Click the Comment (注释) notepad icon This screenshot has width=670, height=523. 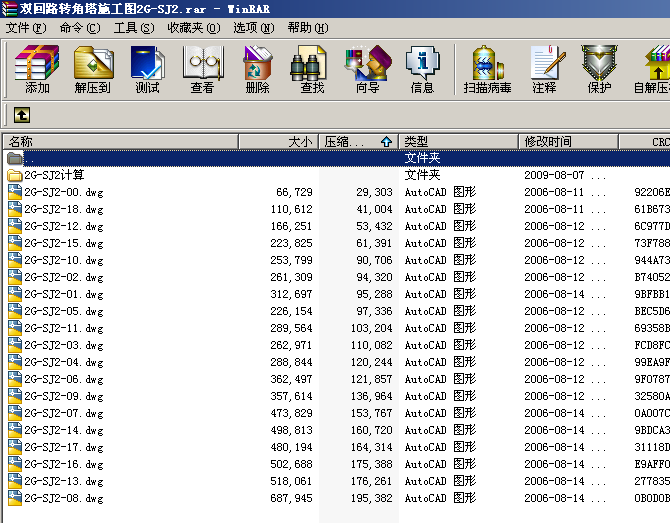click(548, 63)
